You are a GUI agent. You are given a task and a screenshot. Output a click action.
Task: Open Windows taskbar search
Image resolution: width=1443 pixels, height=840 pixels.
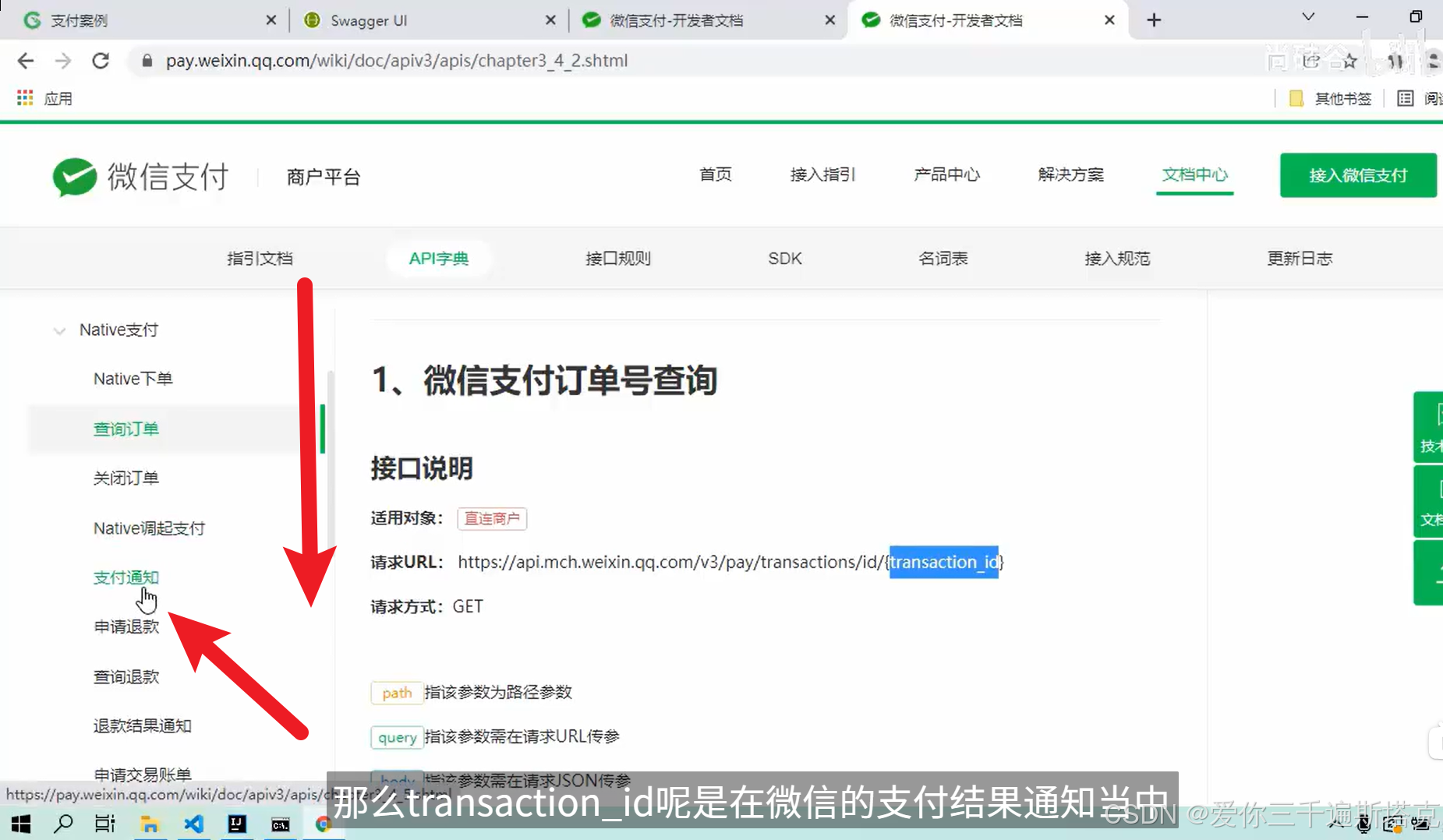pyautogui.click(x=63, y=824)
